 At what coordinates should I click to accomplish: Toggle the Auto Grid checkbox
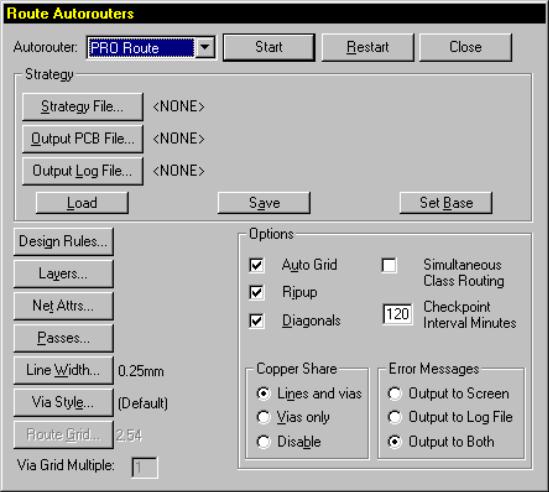[257, 265]
